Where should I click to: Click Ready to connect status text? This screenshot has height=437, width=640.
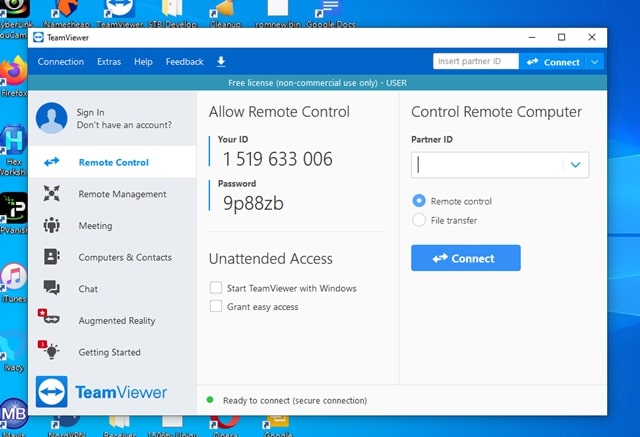[295, 400]
